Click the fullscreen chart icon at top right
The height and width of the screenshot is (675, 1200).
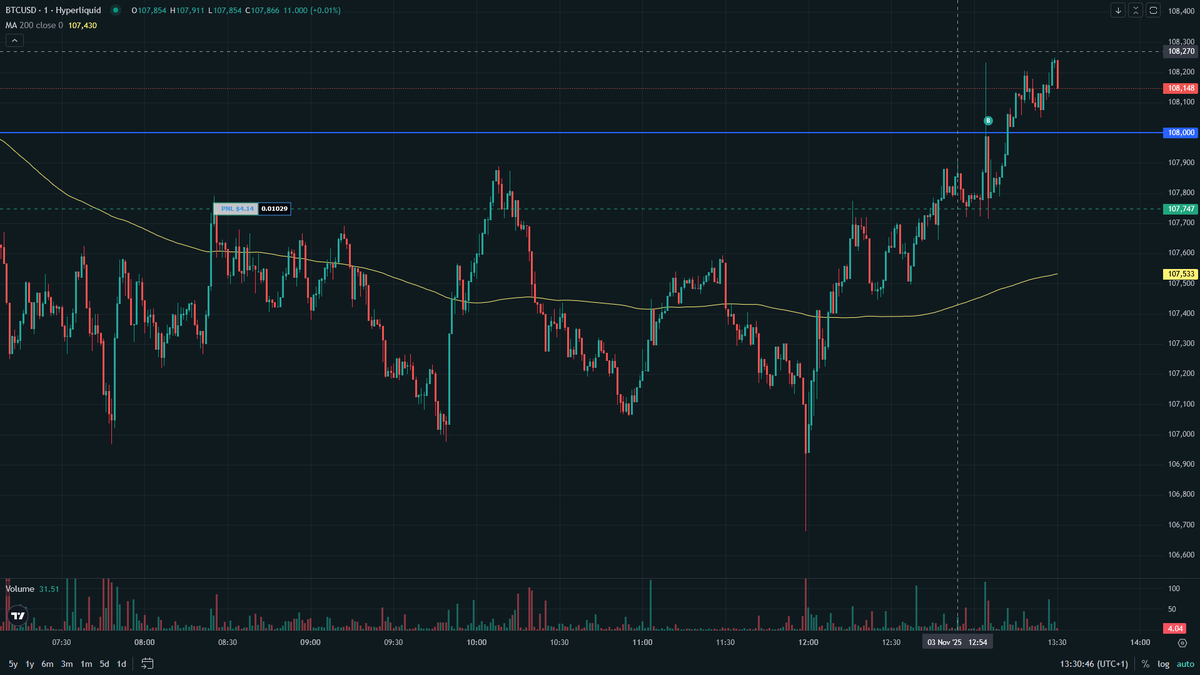click(x=1153, y=10)
